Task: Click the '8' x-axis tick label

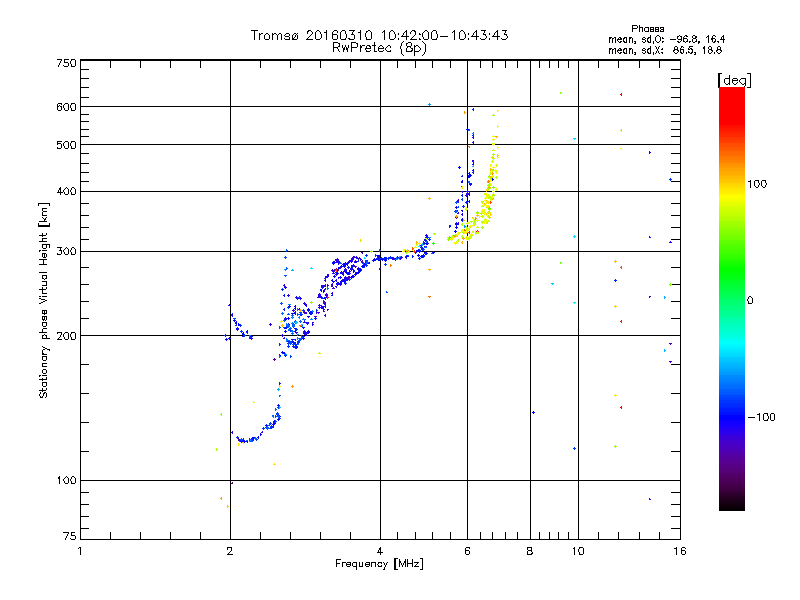Action: pyautogui.click(x=530, y=551)
